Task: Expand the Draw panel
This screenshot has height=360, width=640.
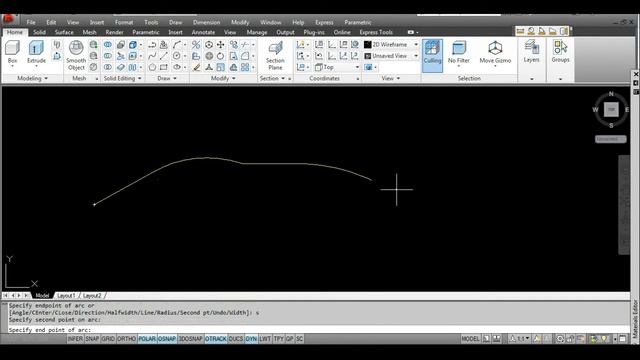Action: click(167, 78)
